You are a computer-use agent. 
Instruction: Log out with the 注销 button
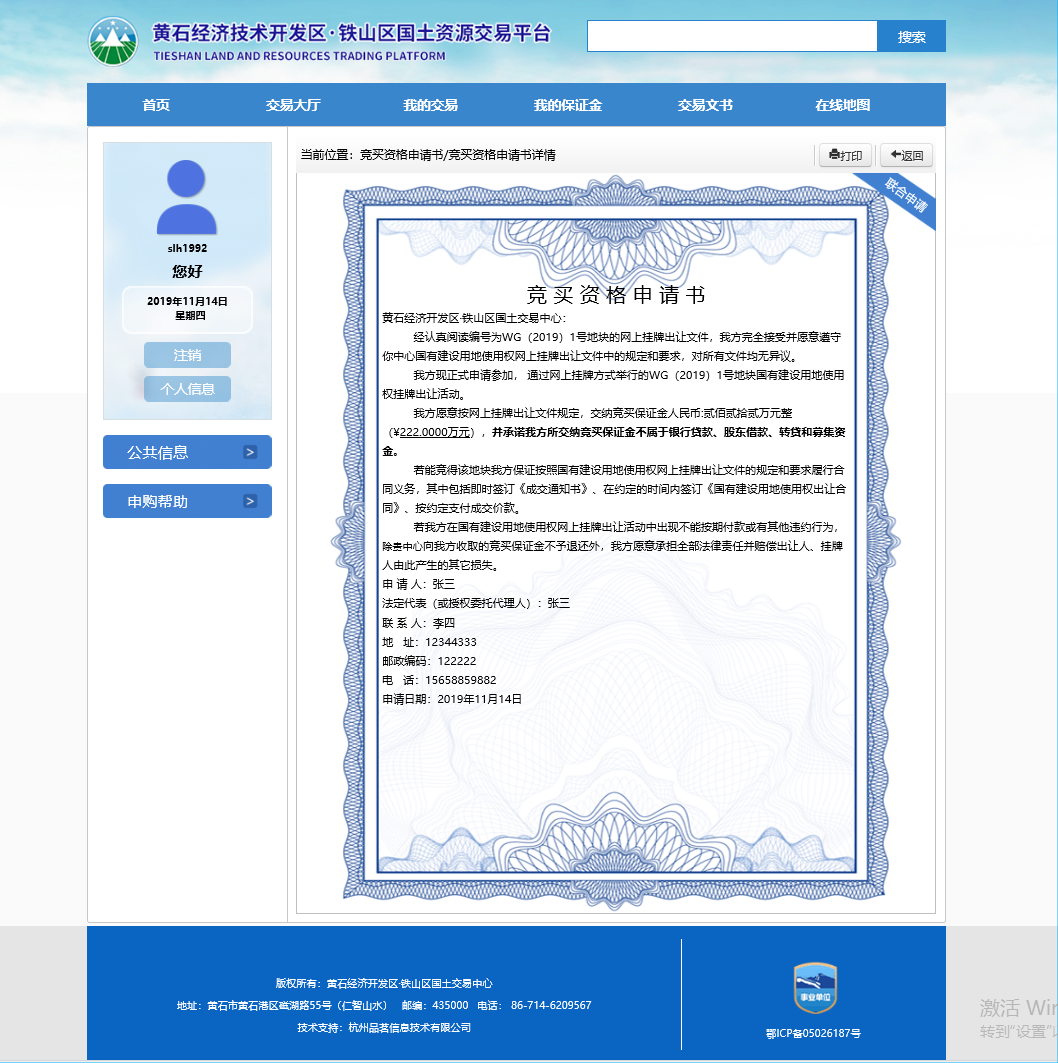187,355
